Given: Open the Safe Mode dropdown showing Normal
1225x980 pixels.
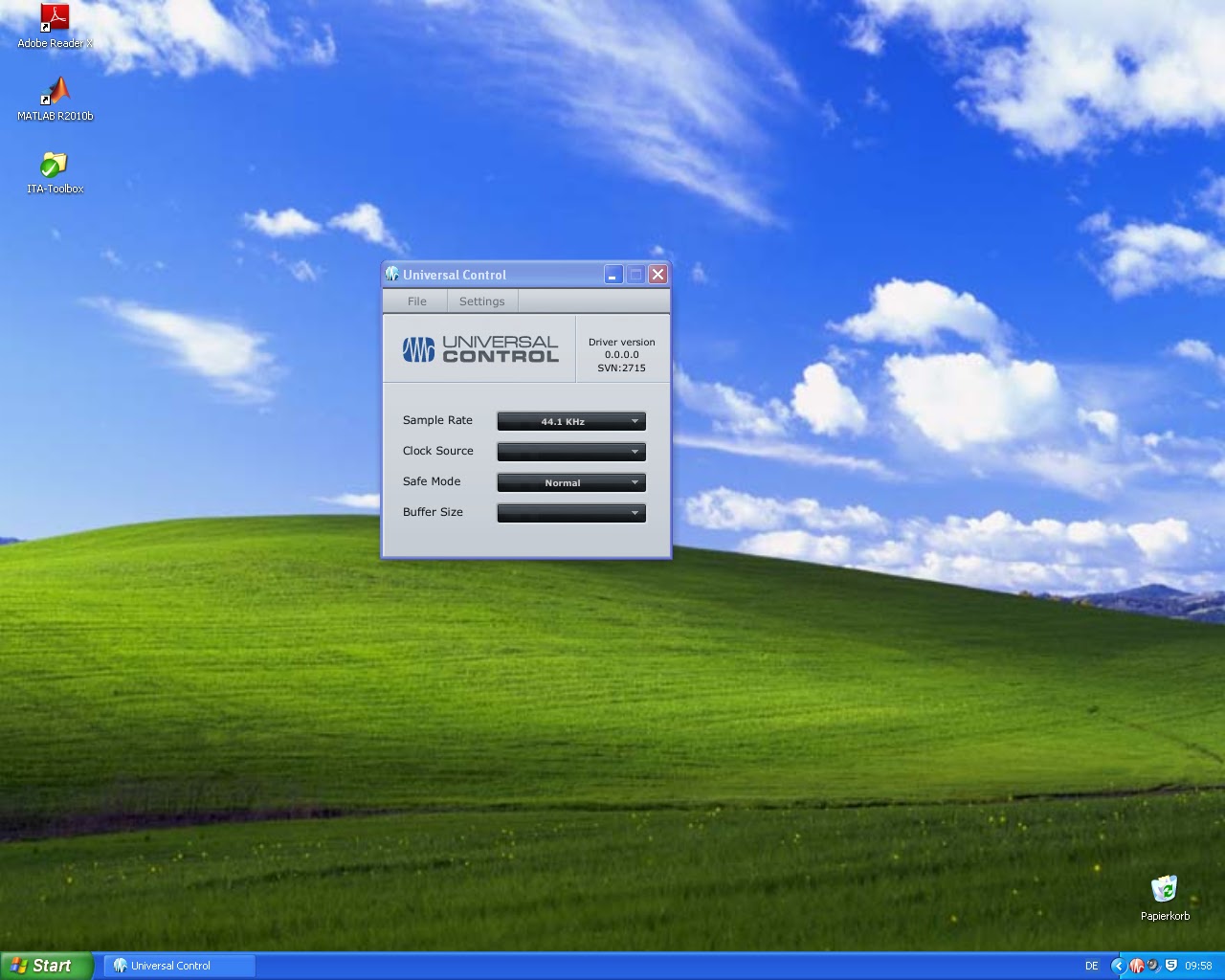Looking at the screenshot, I should [x=571, y=482].
